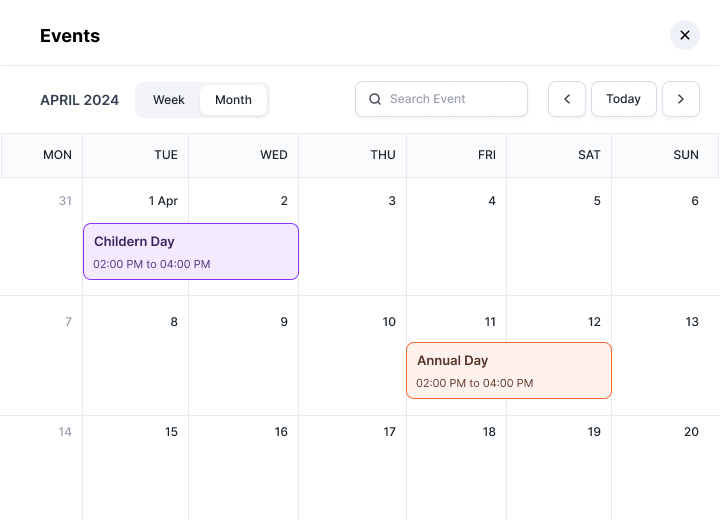720x520 pixels.
Task: Open the Annual Day event
Action: (508, 370)
